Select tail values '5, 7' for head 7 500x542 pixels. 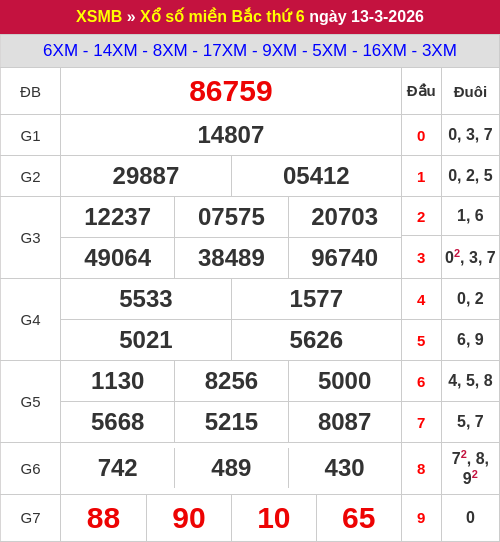coord(470,421)
